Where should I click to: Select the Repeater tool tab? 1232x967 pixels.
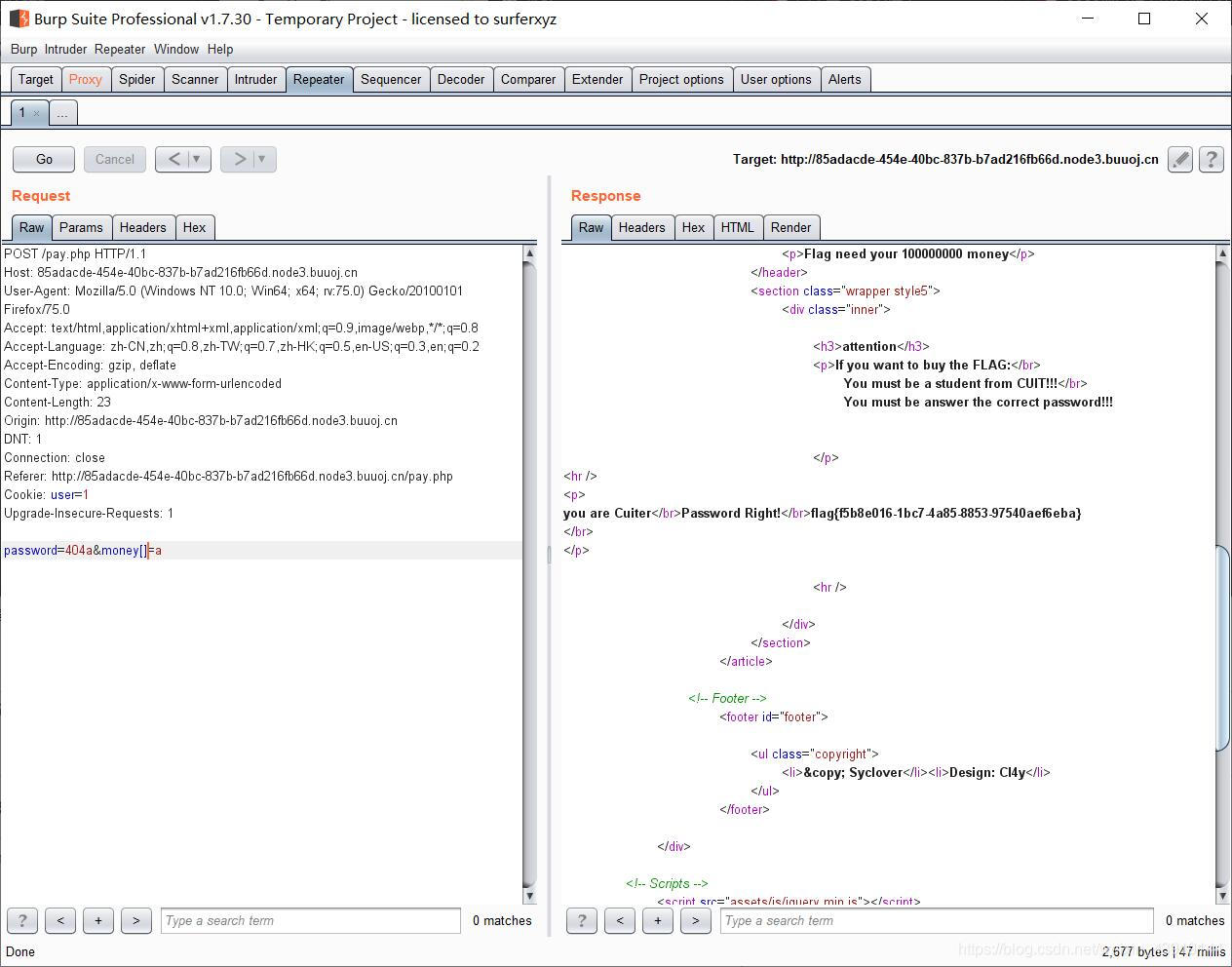[x=319, y=79]
